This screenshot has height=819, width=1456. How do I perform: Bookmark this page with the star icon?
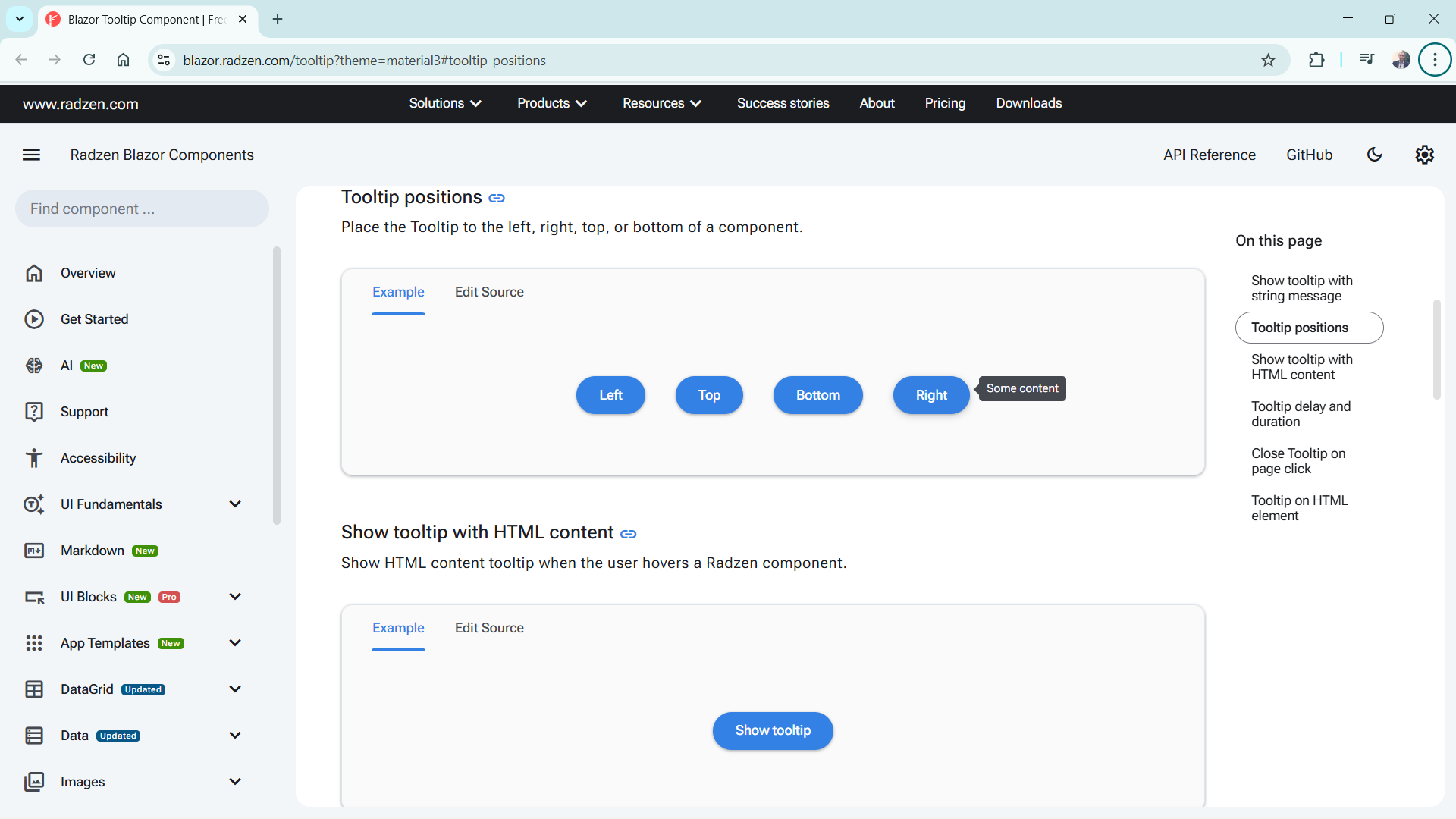point(1268,60)
